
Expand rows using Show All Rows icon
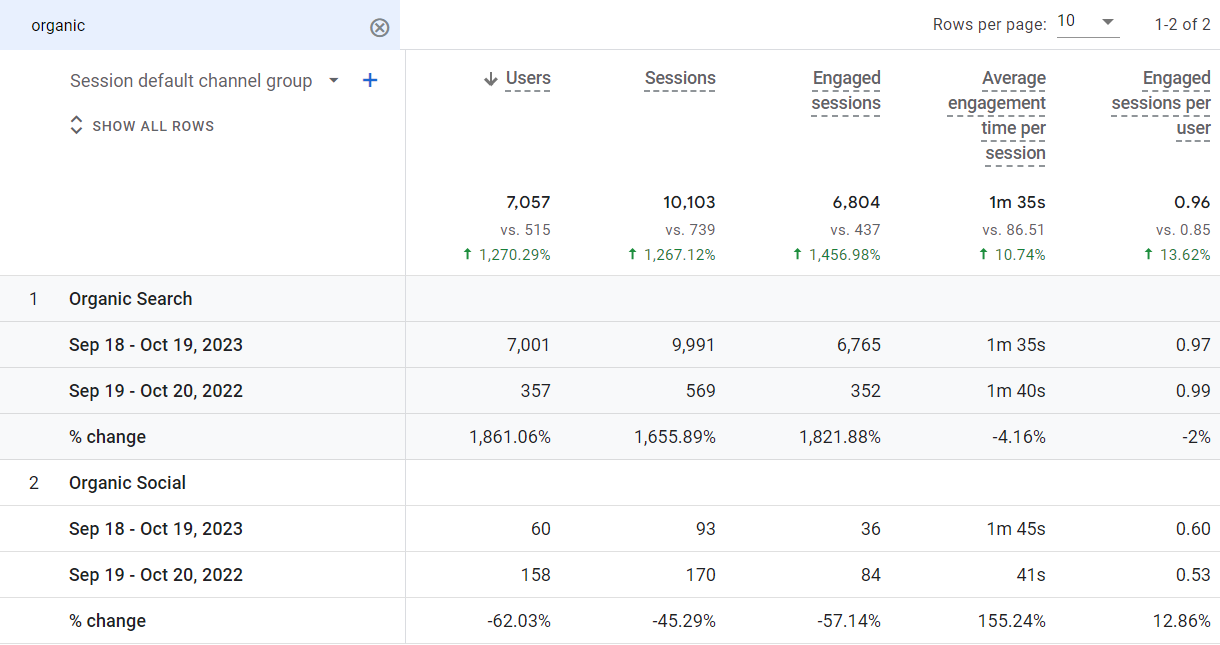pos(76,126)
